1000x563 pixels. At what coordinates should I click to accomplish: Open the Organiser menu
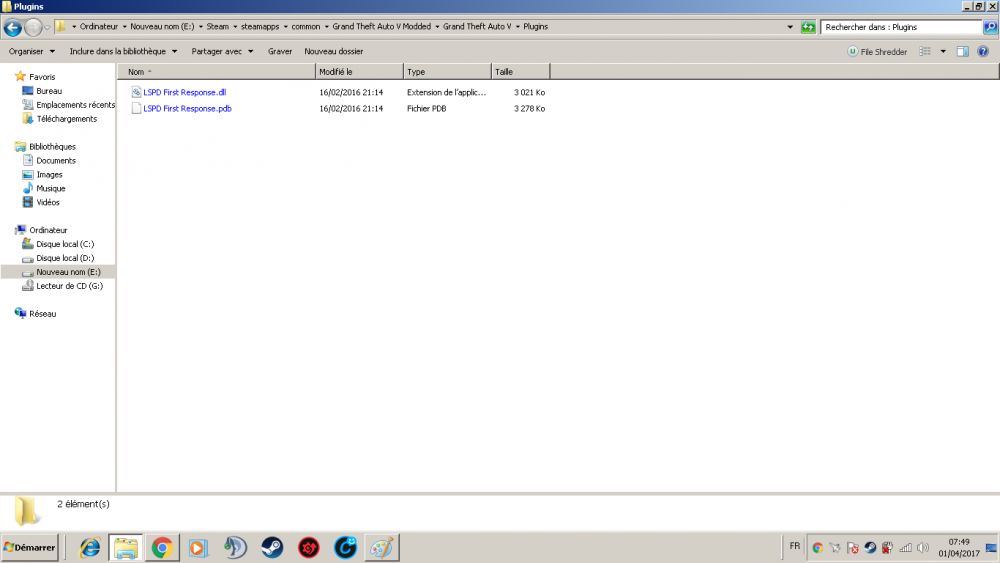[32, 51]
